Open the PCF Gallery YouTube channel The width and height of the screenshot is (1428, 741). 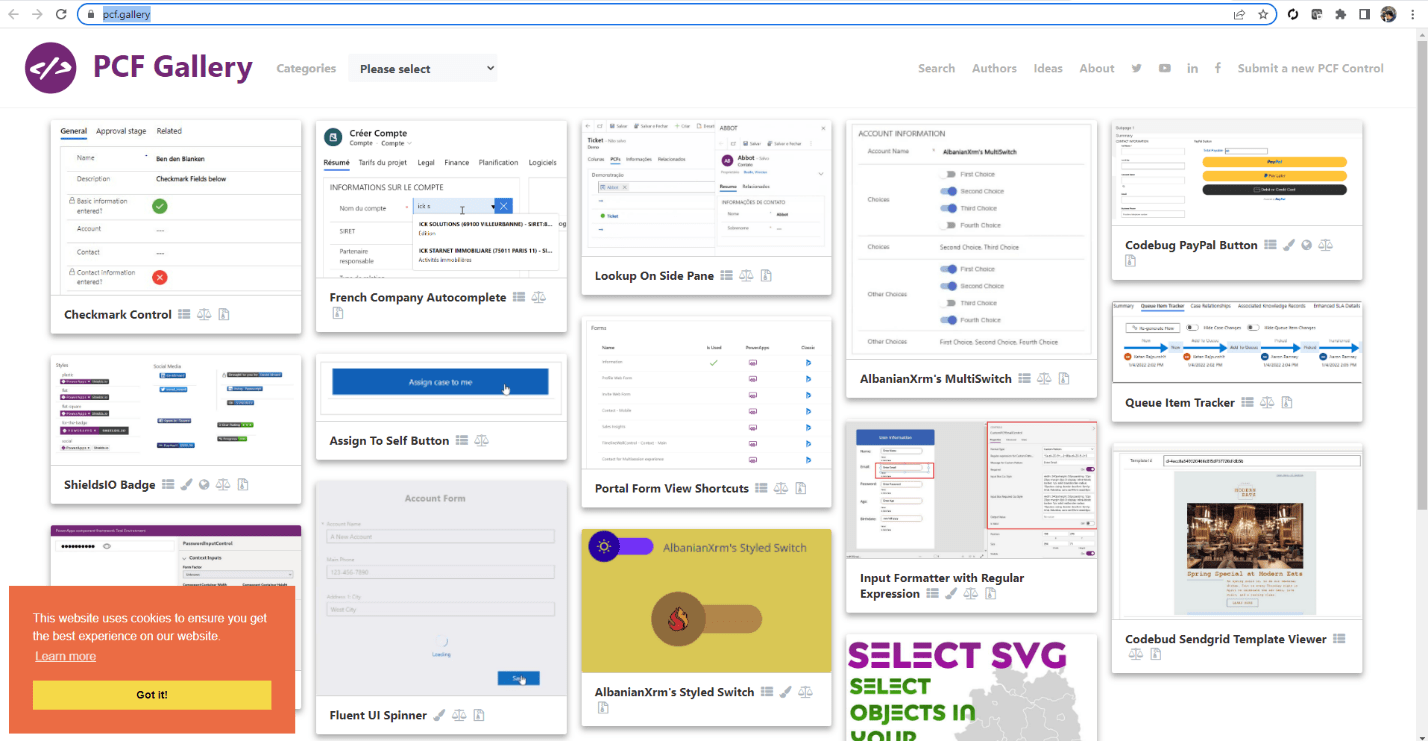pos(1164,68)
